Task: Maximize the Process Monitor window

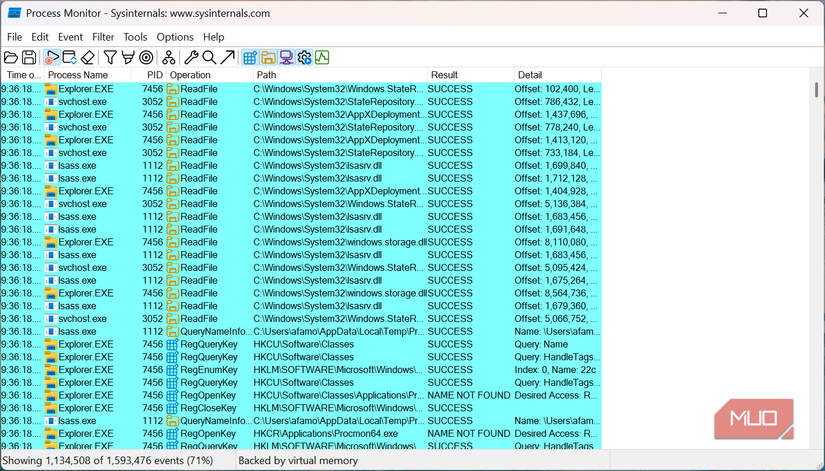Action: pos(762,13)
